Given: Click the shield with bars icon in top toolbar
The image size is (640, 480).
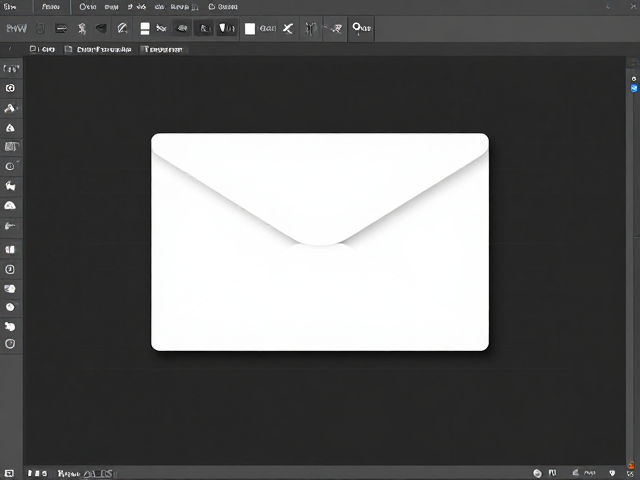Looking at the screenshot, I should [x=227, y=28].
